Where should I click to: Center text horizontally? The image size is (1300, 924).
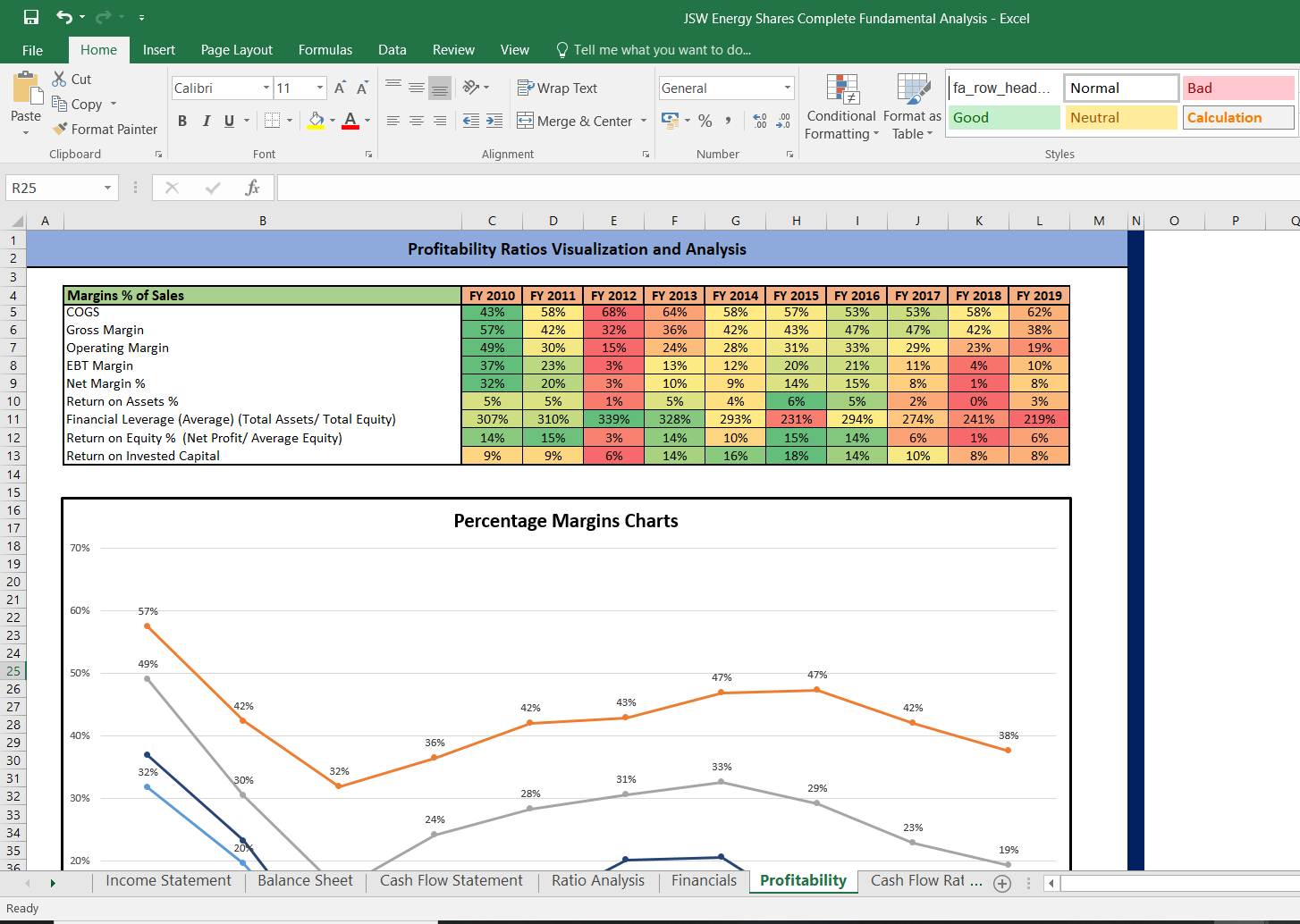coord(417,121)
